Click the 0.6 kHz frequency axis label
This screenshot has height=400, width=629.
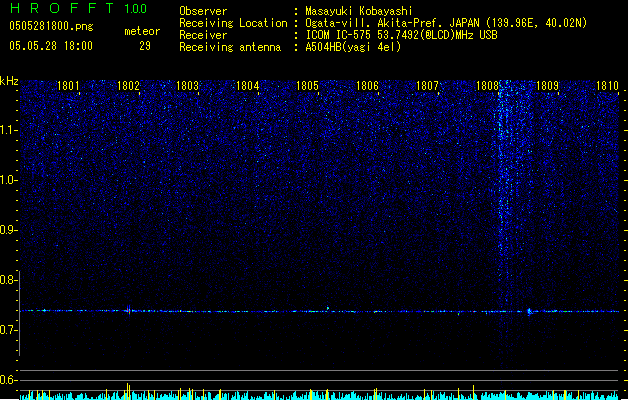(9, 380)
